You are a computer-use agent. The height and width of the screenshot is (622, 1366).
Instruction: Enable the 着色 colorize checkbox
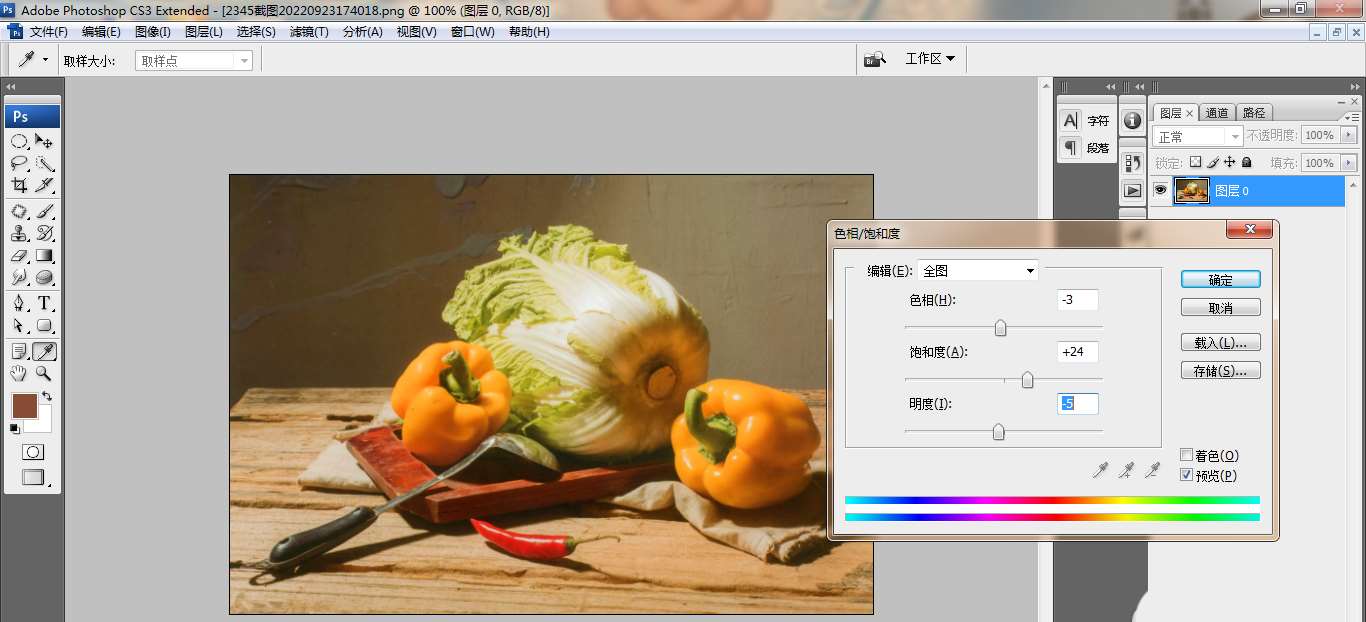(1187, 455)
